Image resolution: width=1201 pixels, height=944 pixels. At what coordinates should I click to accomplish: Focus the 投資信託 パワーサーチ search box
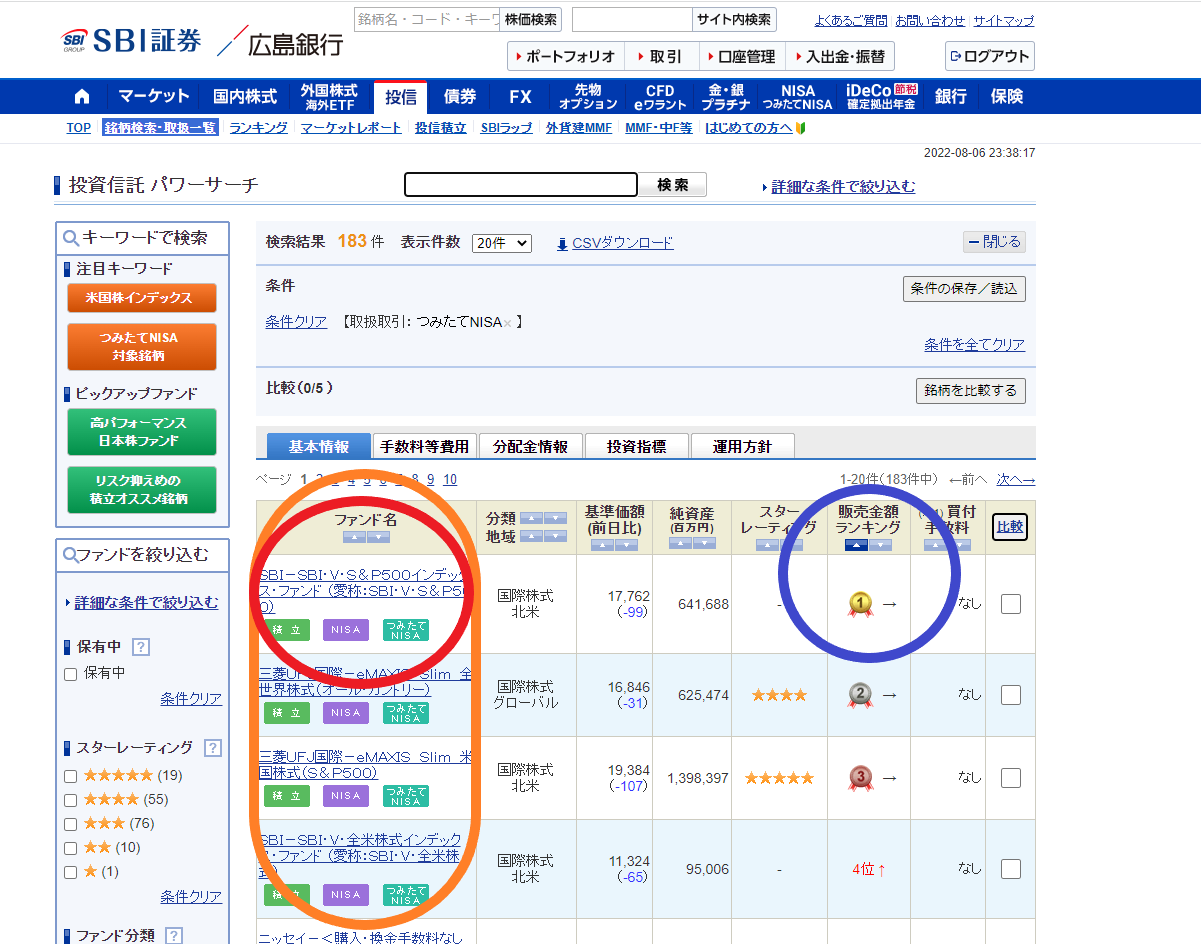pos(521,184)
